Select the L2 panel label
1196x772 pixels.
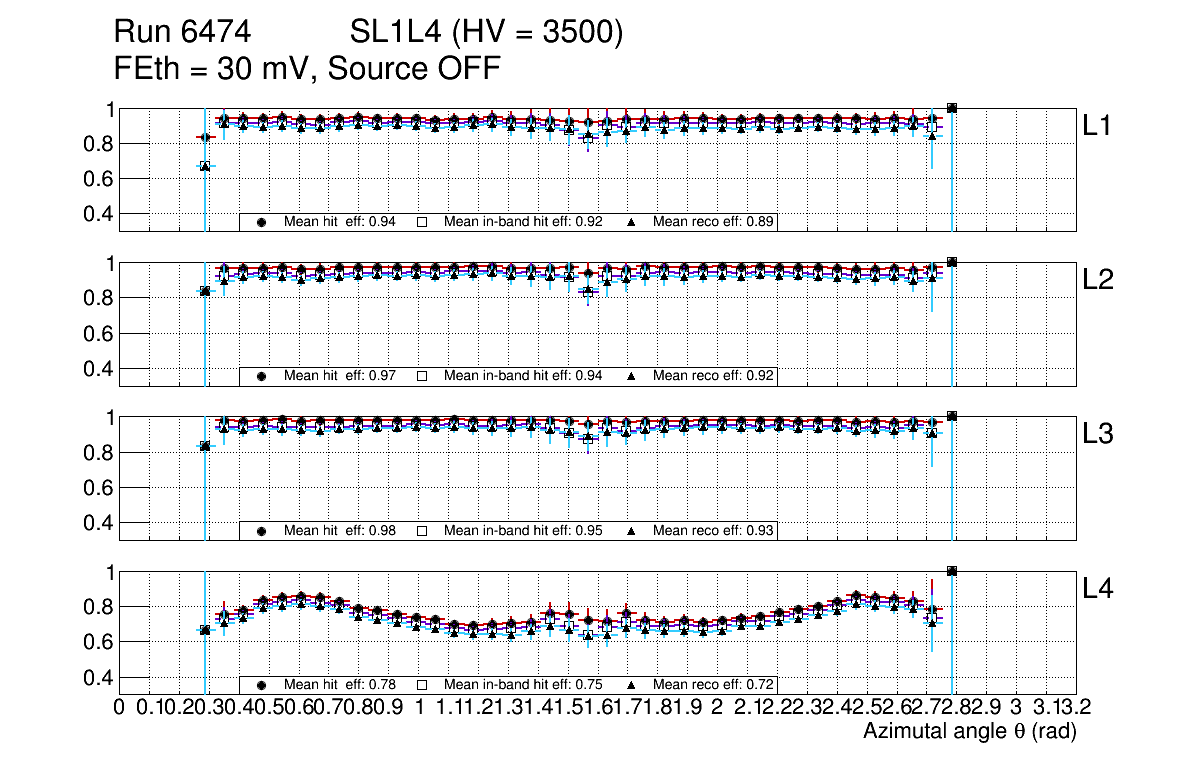[1097, 280]
